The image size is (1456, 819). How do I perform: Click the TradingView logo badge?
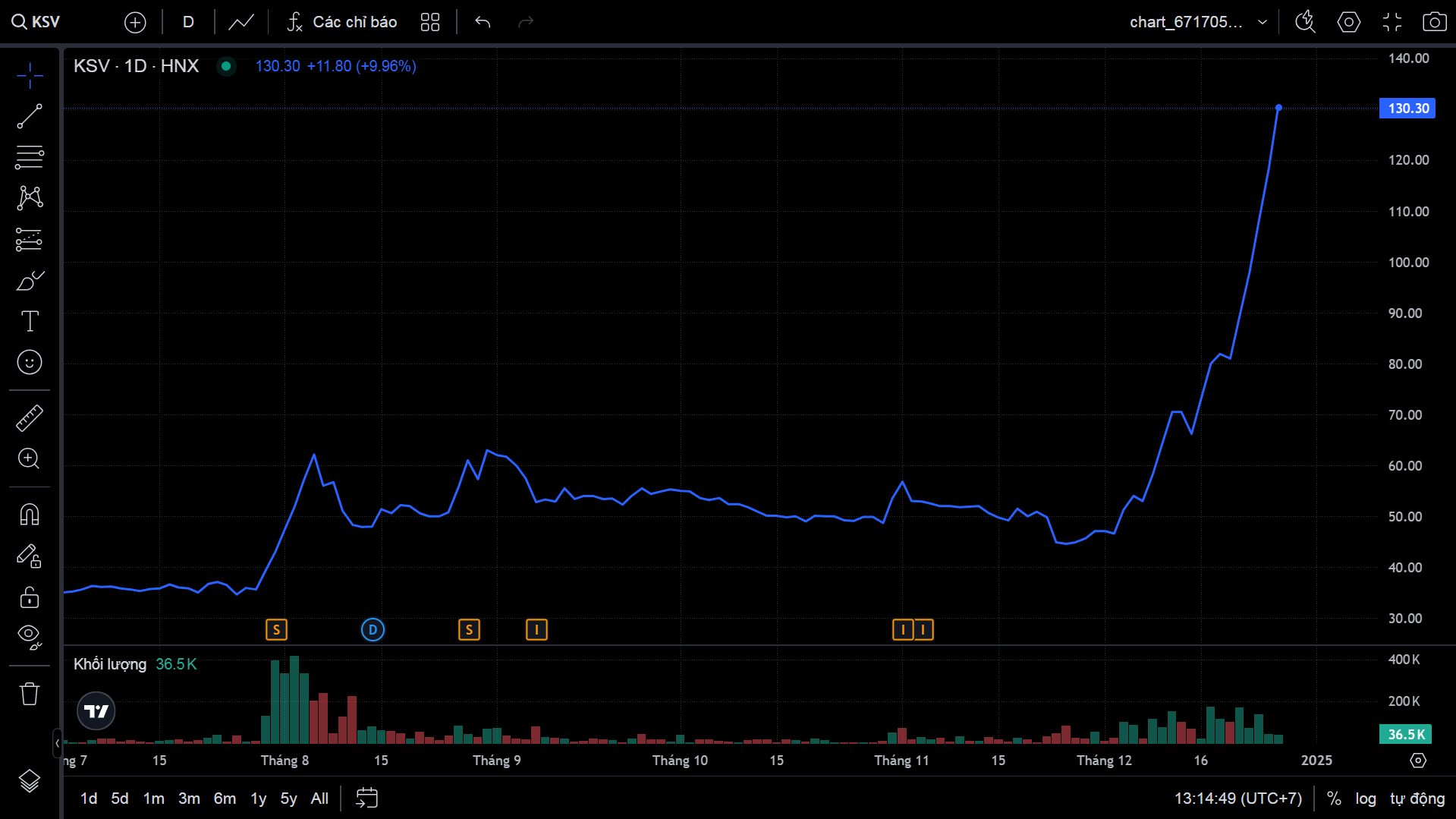point(96,711)
